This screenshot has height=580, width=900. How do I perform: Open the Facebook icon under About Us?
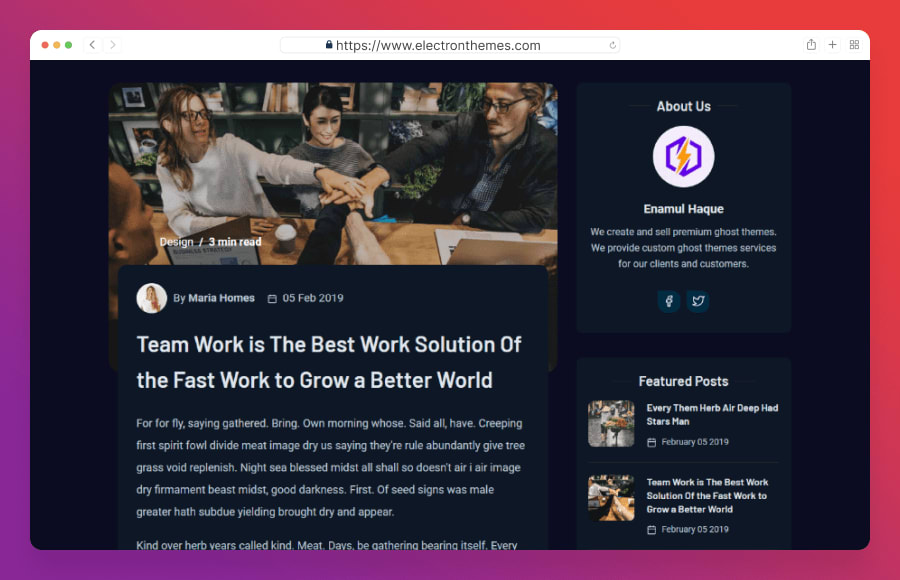(x=669, y=301)
